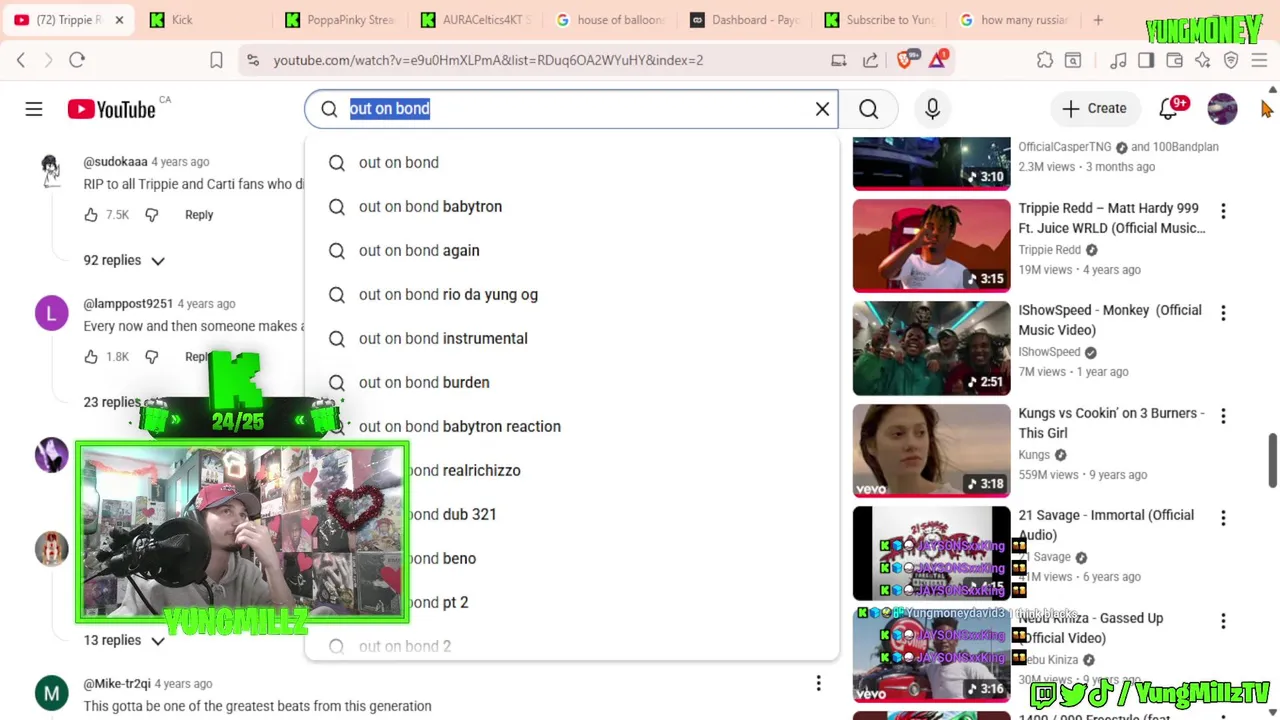Screen dimensions: 1280x720
Task: Switch to Dashboard - Payc tab
Action: (745, 20)
